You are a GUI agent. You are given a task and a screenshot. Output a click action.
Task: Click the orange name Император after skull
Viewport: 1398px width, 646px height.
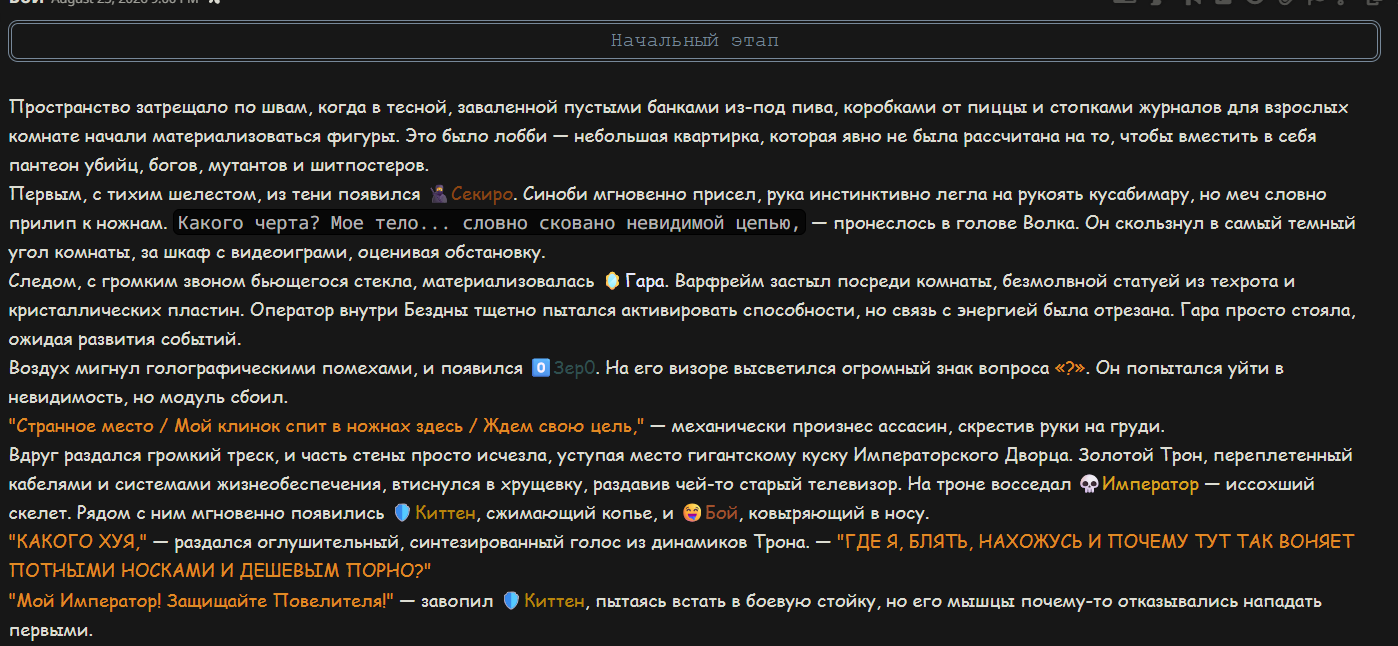(x=1150, y=484)
